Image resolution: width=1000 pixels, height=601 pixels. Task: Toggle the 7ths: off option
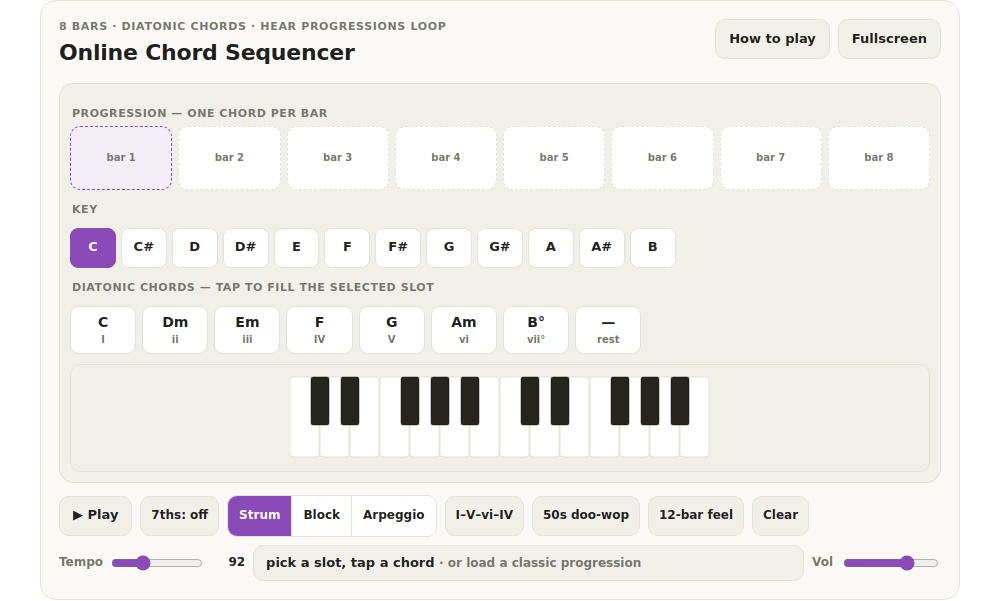tap(179, 516)
